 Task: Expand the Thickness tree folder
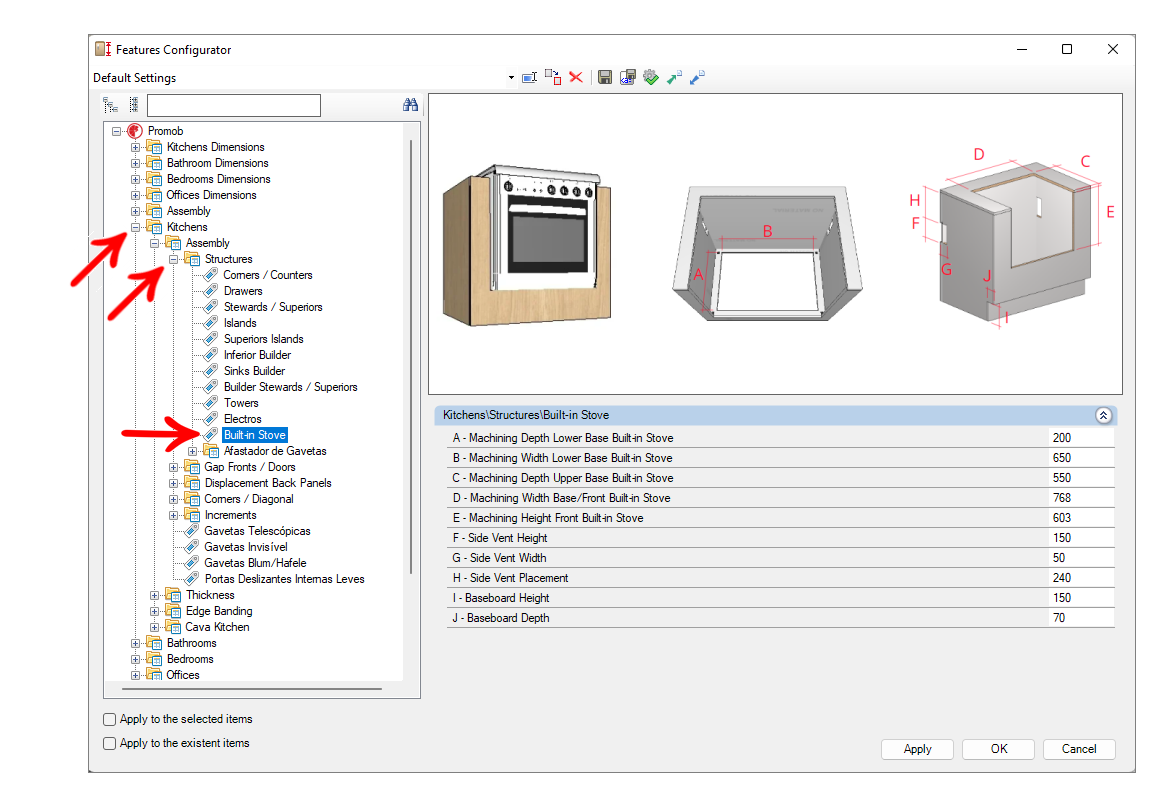pos(154,595)
